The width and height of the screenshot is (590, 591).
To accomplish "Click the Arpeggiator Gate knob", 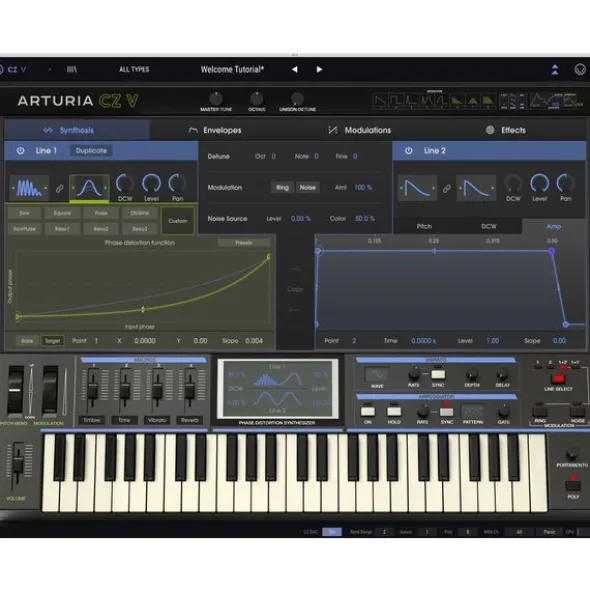I will pyautogui.click(x=504, y=411).
